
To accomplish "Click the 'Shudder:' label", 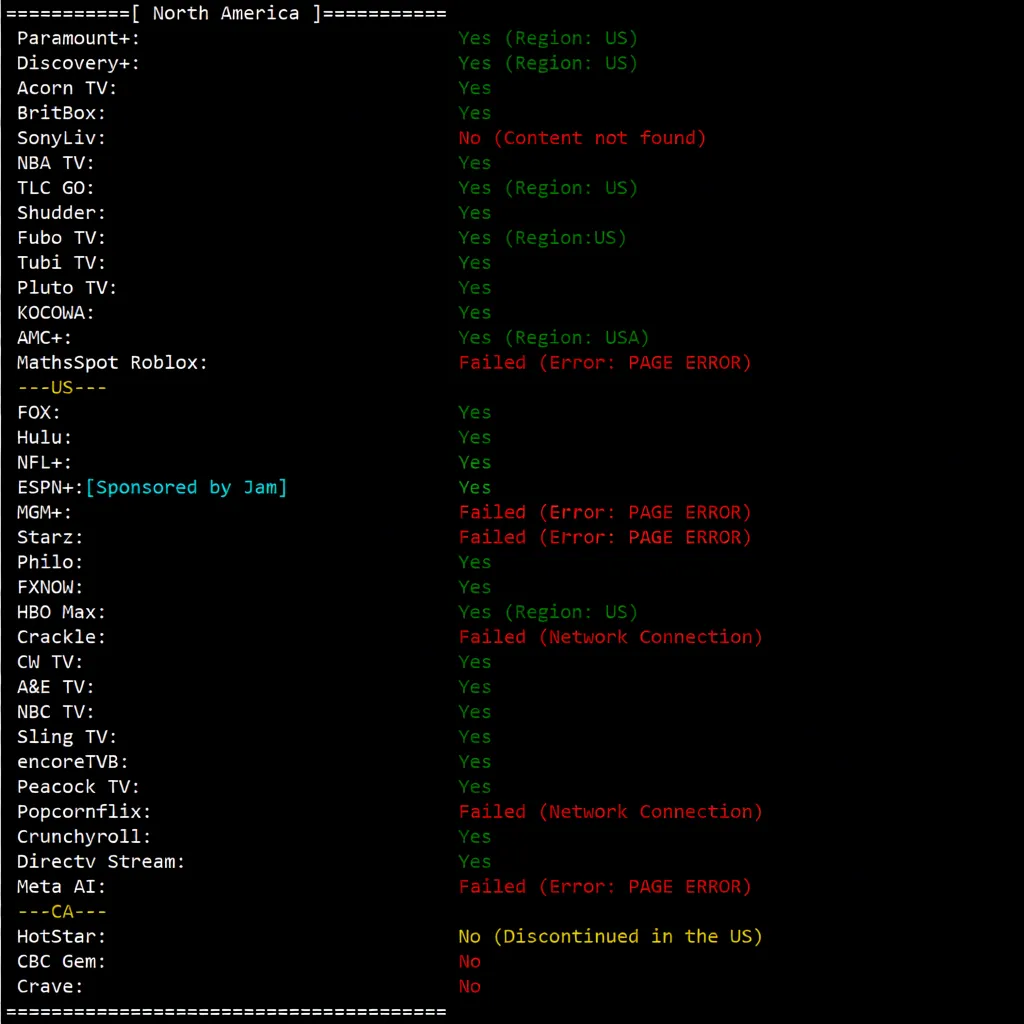I will (61, 212).
